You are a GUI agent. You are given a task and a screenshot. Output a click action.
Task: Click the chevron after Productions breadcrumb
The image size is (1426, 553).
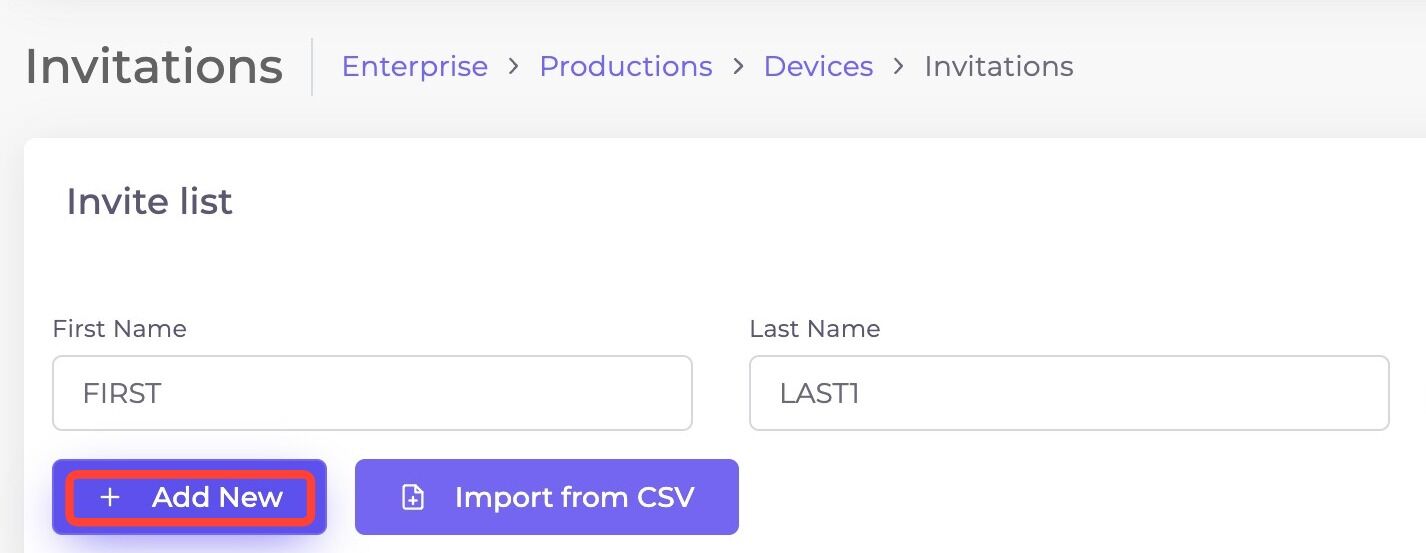click(x=738, y=66)
